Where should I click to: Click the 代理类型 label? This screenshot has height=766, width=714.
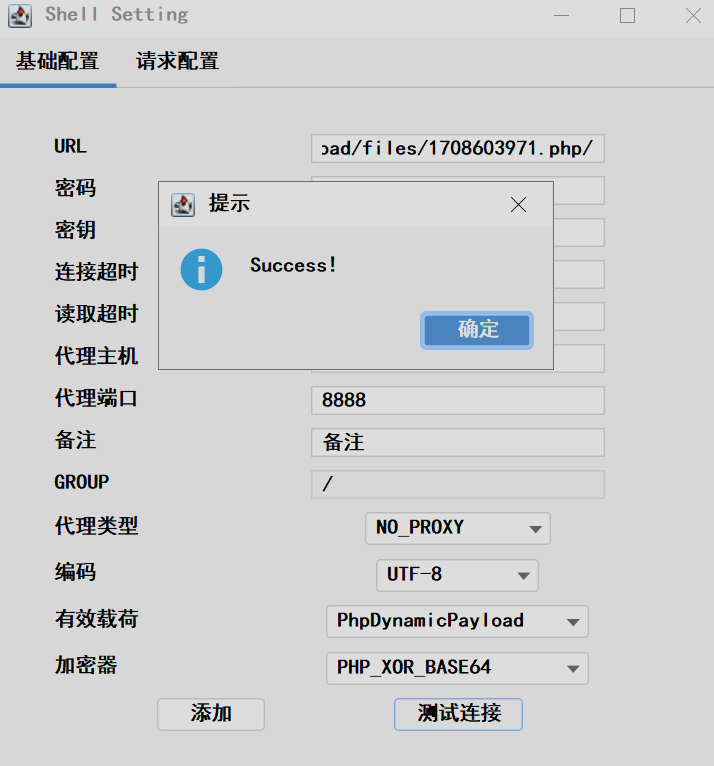click(96, 526)
